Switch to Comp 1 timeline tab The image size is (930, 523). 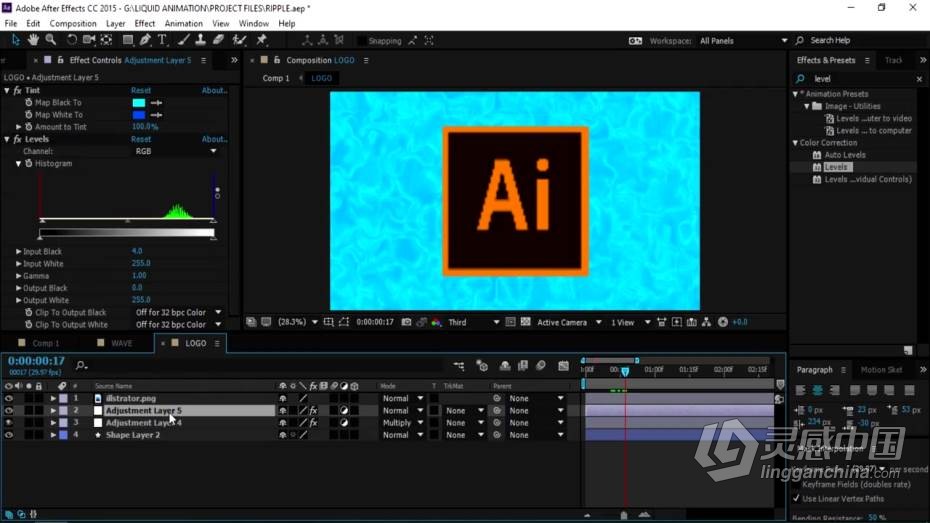pyautogui.click(x=46, y=343)
